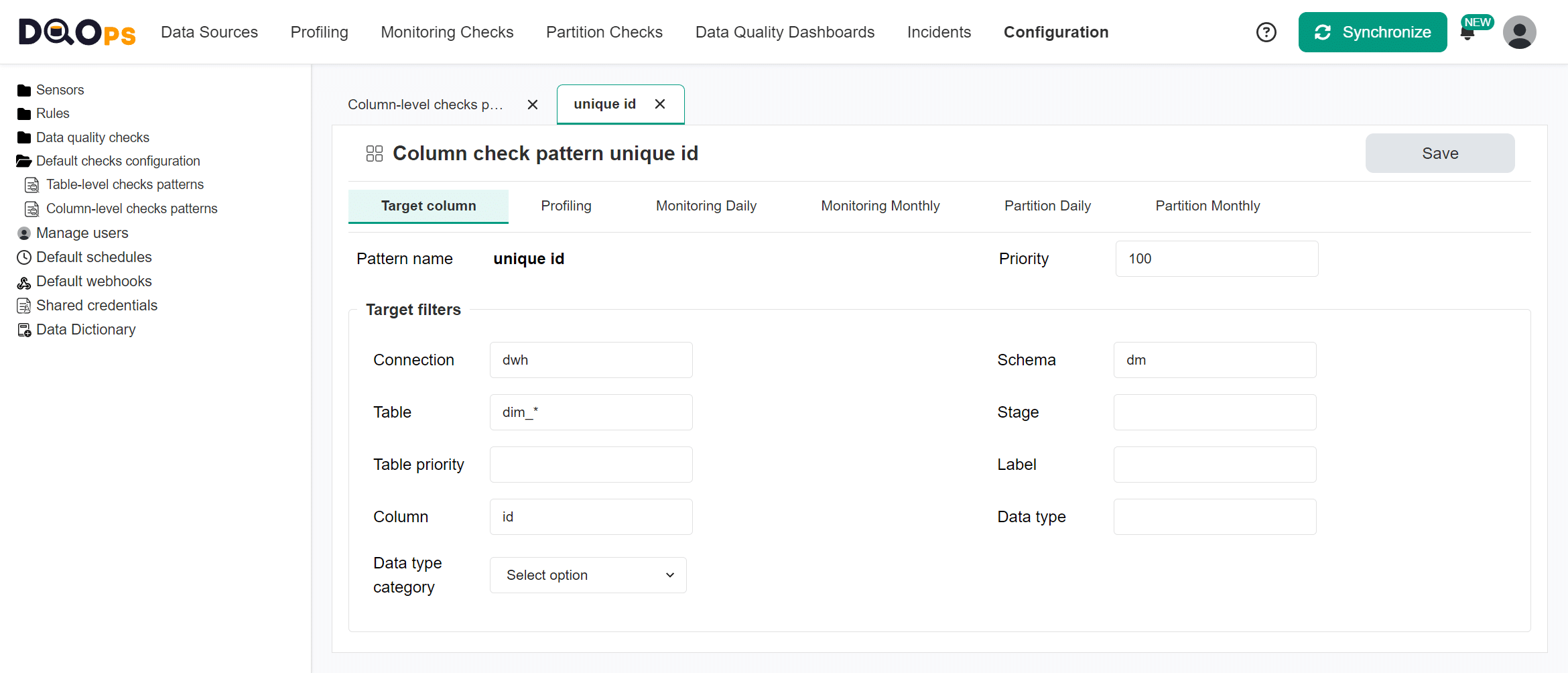Open the Data type category dropdown
The height and width of the screenshot is (673, 1568).
point(588,574)
